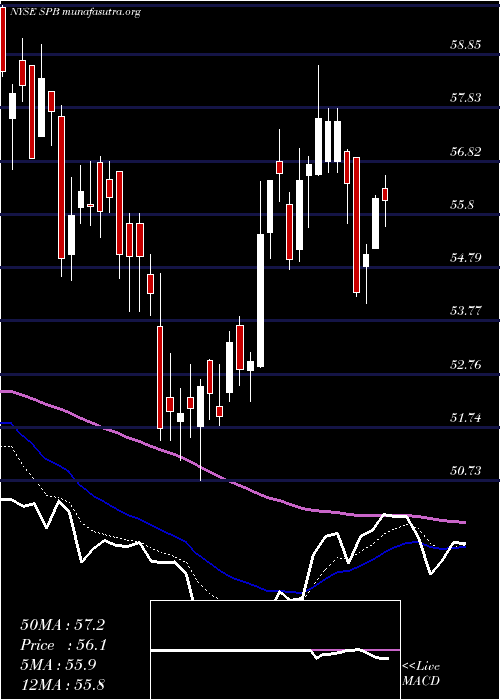Screen dimensions: 500x700
Task: Click the Price : 56.1 readout
Action: tap(64, 645)
